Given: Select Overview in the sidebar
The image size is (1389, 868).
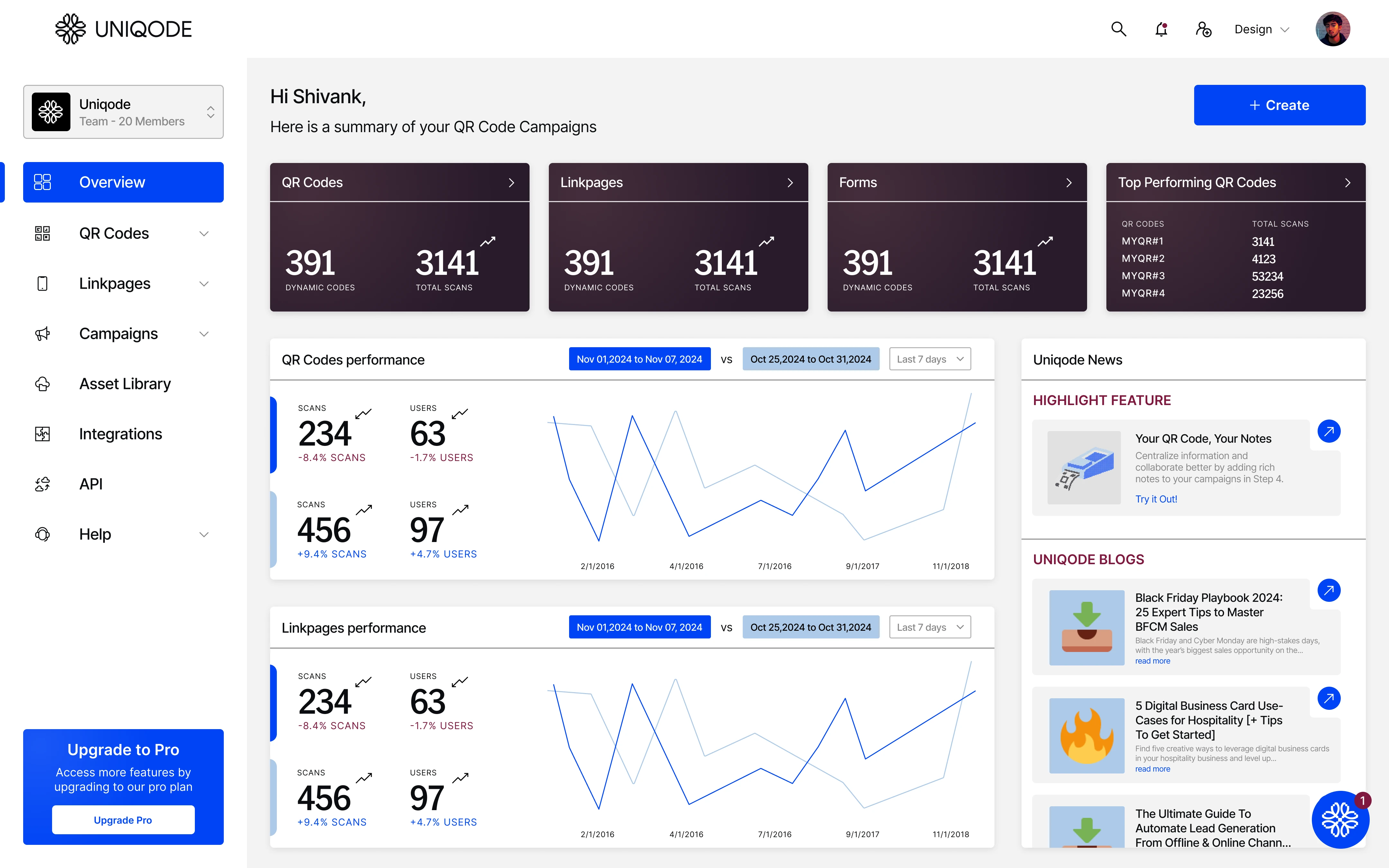Looking at the screenshot, I should [123, 182].
